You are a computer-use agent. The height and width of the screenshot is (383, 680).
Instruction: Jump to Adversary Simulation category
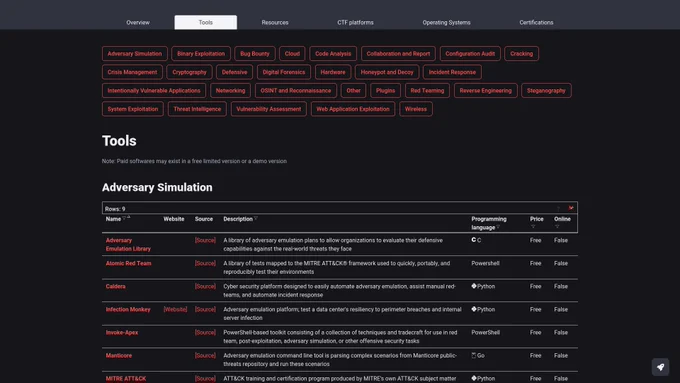pyautogui.click(x=134, y=54)
